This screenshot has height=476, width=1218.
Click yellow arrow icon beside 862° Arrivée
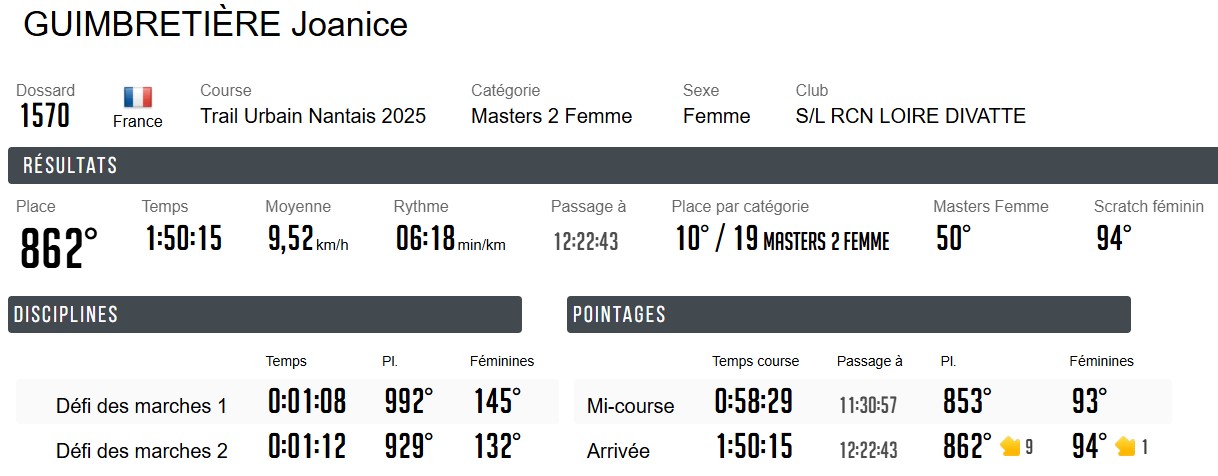tap(1010, 446)
